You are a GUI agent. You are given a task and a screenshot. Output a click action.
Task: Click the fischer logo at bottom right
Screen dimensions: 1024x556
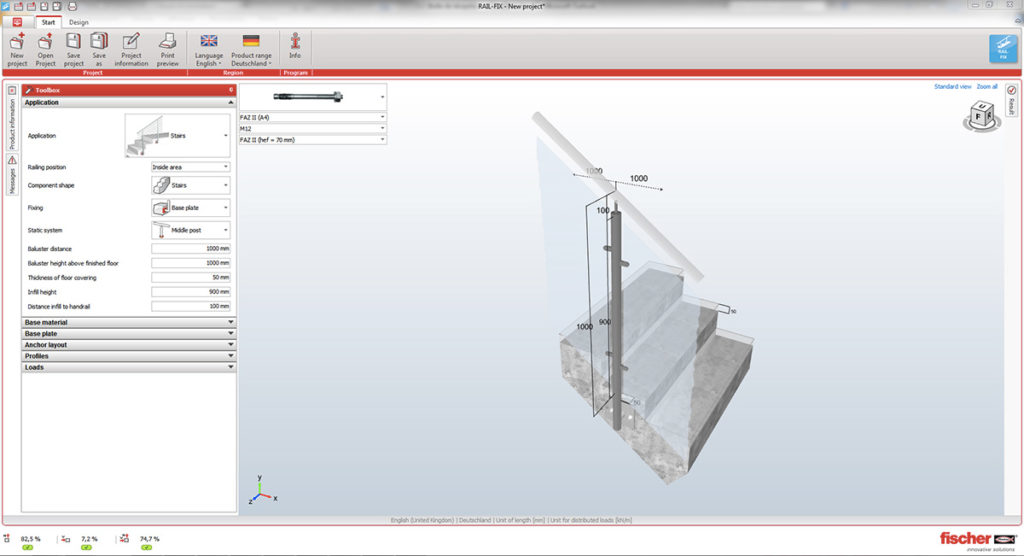point(978,540)
